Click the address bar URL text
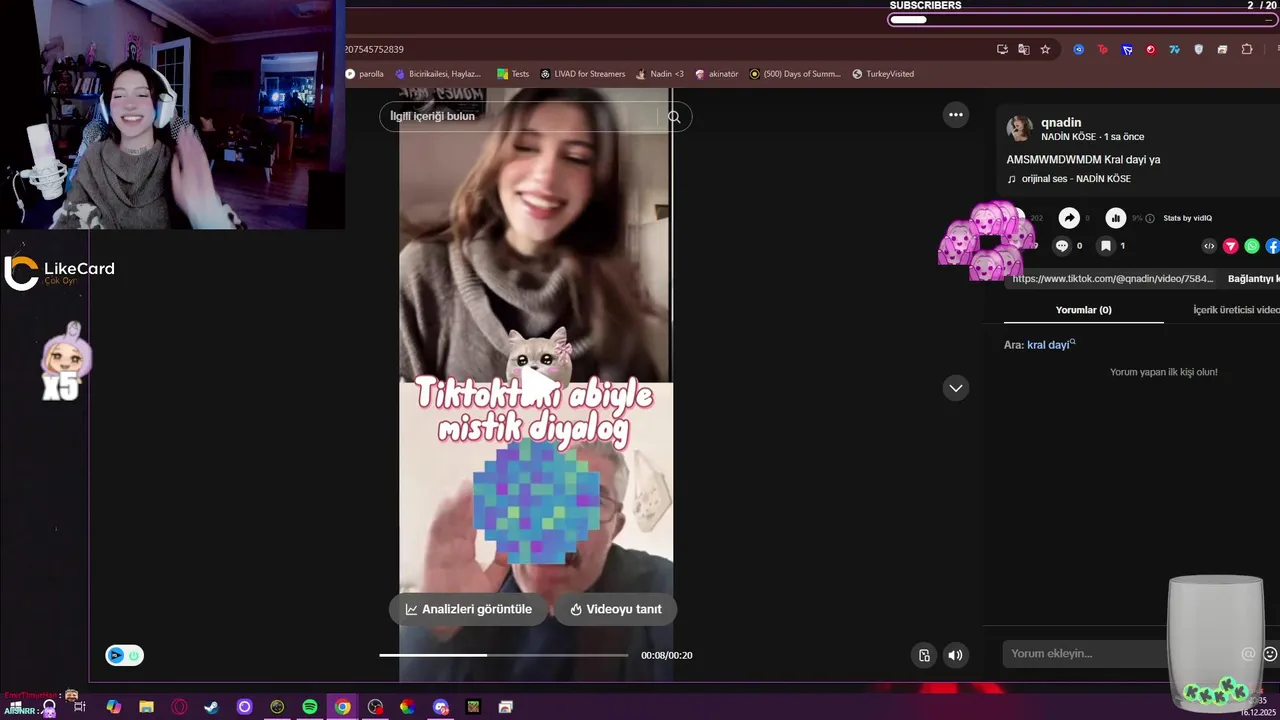The height and width of the screenshot is (720, 1280). point(374,49)
